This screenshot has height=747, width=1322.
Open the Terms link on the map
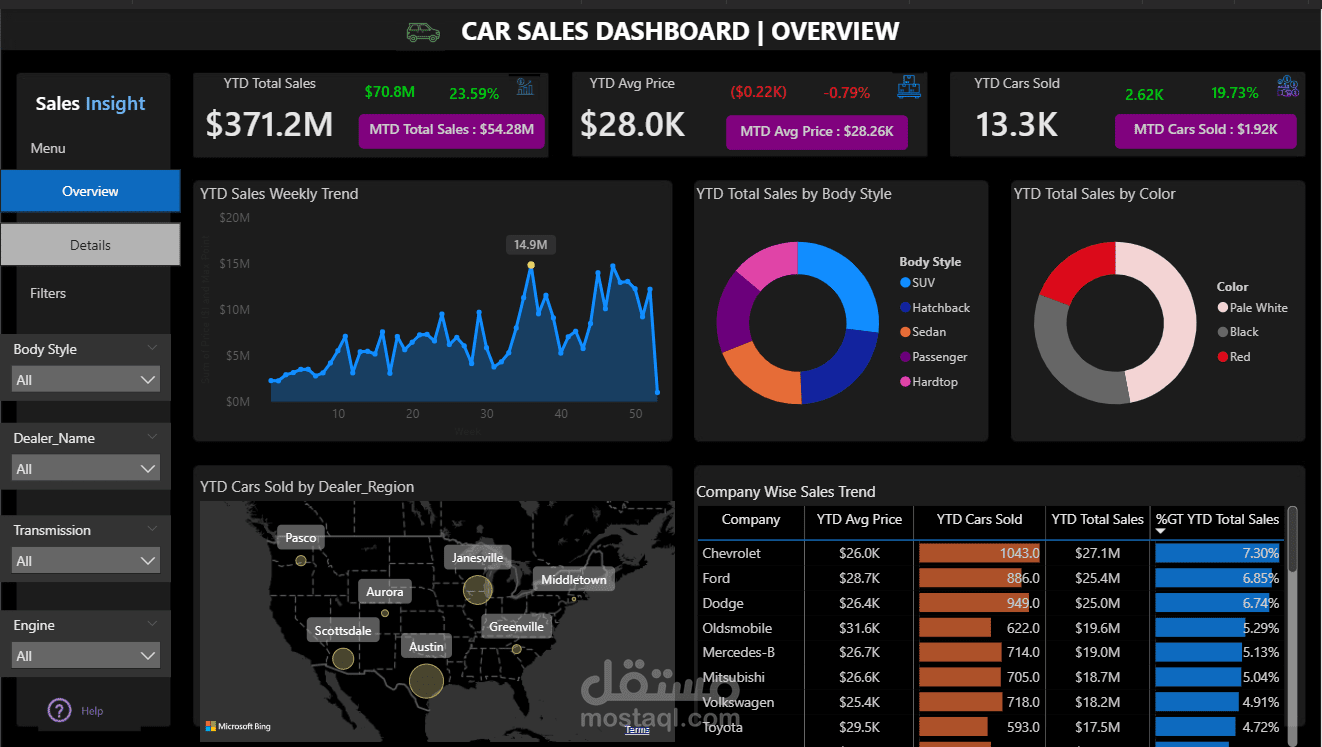637,729
